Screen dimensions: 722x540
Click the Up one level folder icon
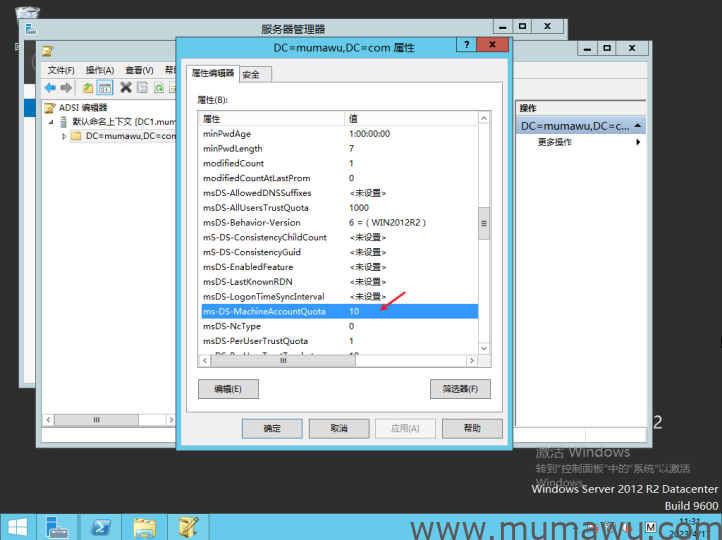(x=88, y=88)
